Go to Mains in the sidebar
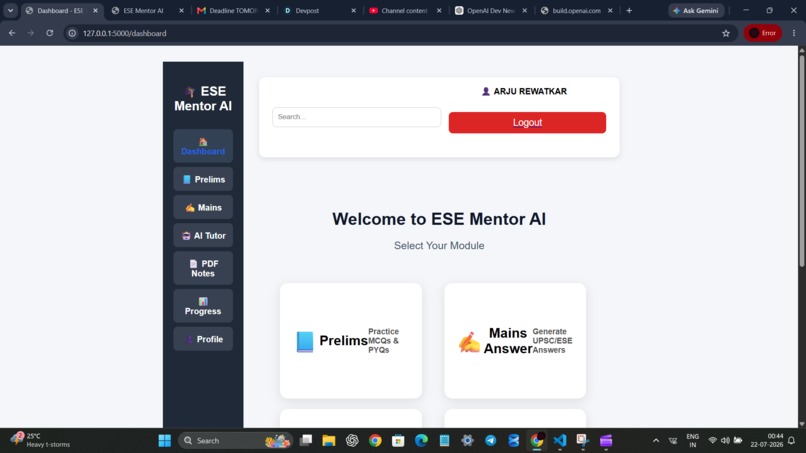This screenshot has width=806, height=453. click(203, 208)
